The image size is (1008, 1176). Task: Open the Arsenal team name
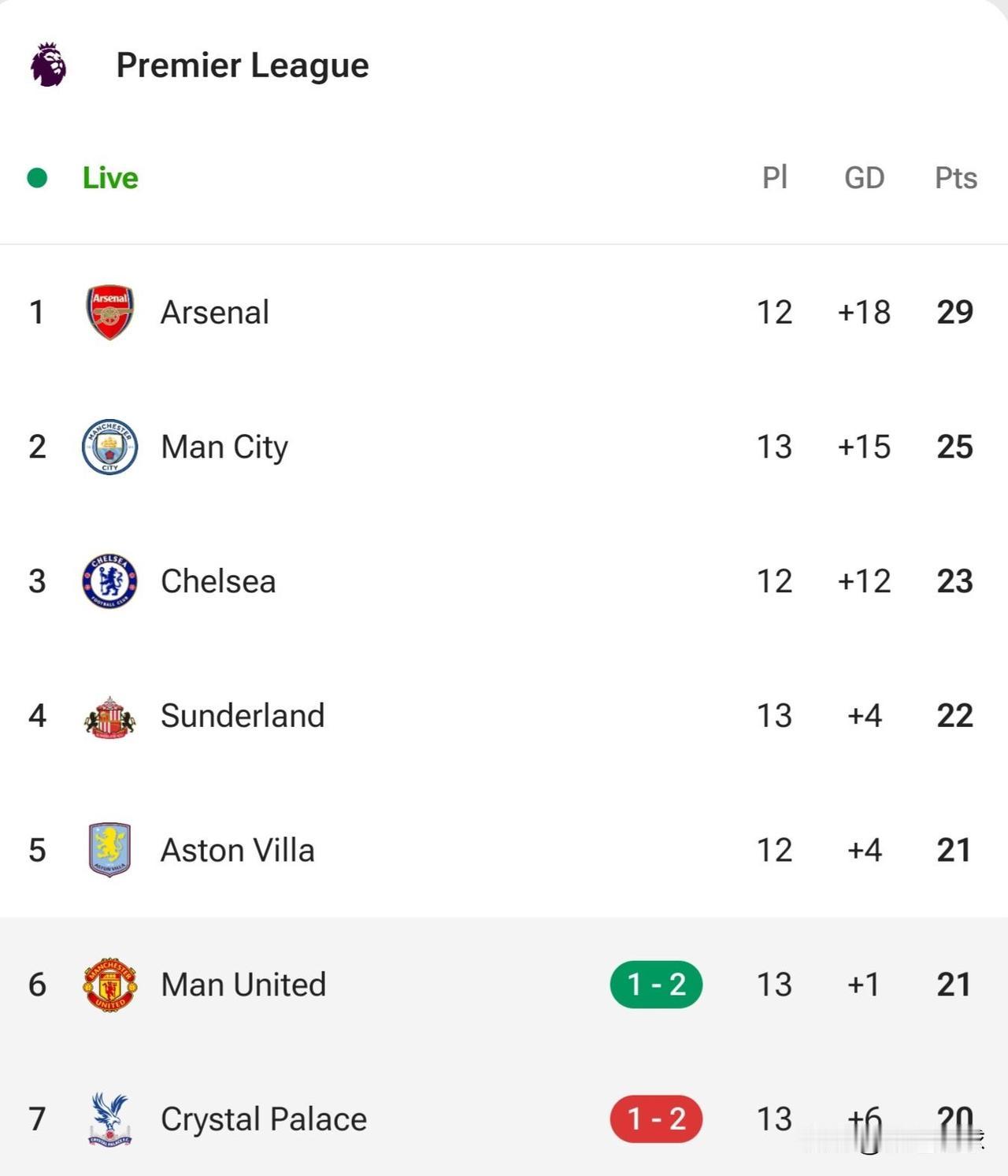[215, 312]
